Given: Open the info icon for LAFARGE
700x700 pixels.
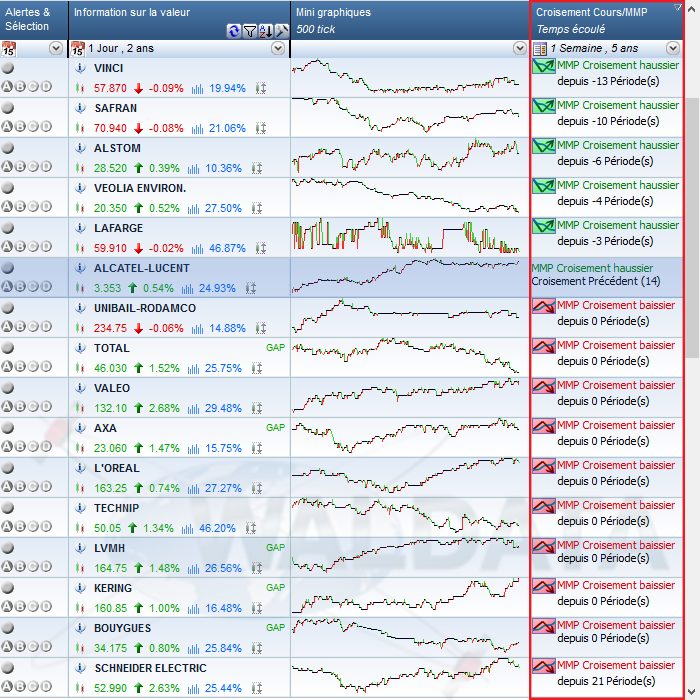Looking at the screenshot, I should pos(80,228).
